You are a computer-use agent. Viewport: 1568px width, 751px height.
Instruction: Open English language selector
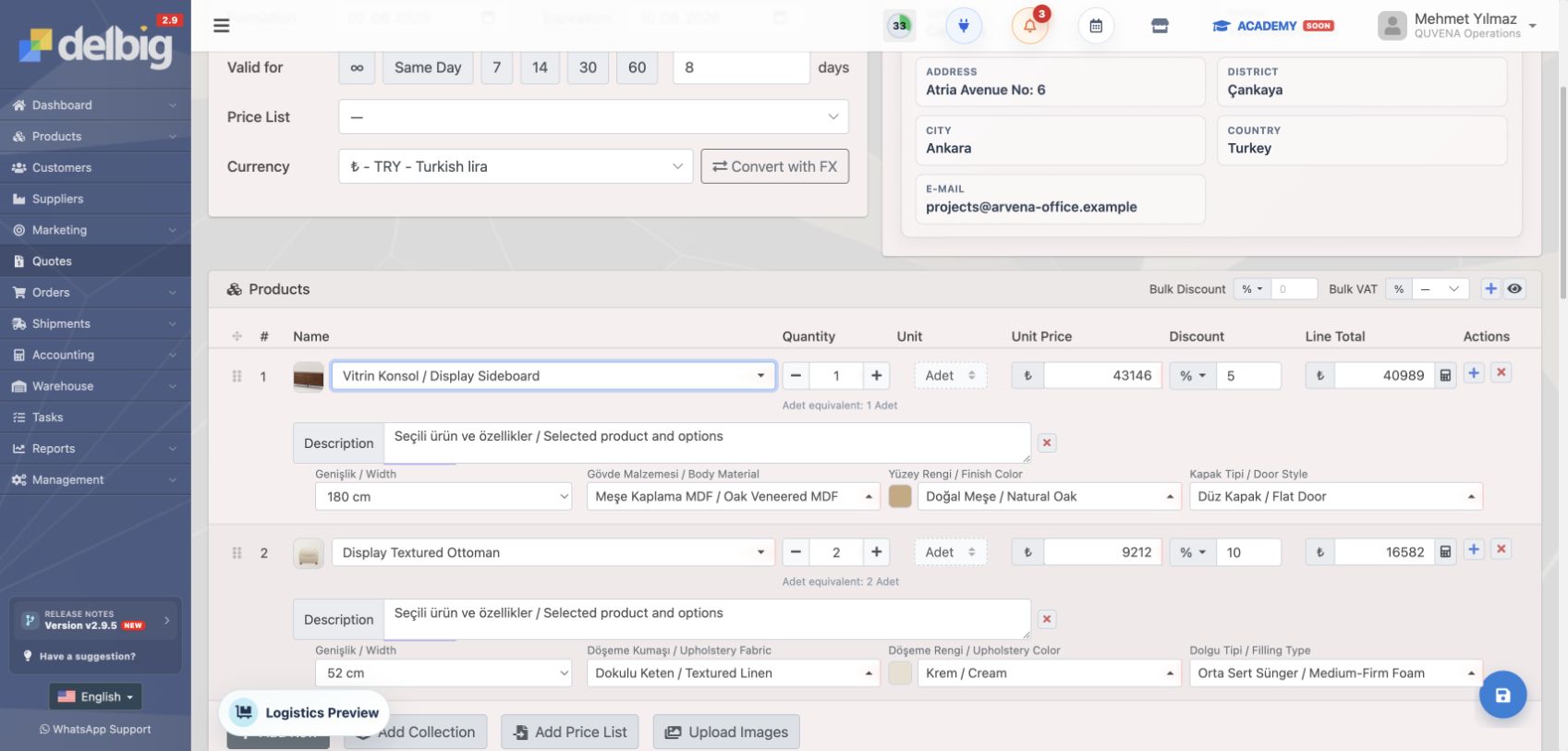click(x=95, y=696)
